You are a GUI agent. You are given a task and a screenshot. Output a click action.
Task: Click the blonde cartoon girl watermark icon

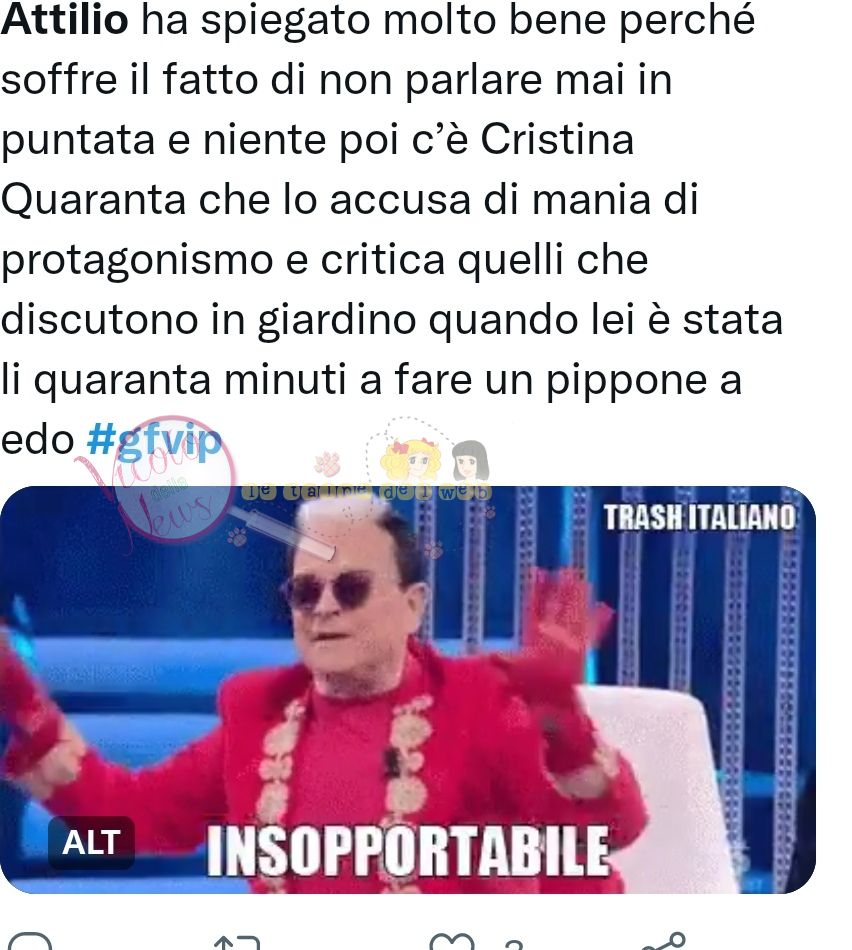(411, 460)
